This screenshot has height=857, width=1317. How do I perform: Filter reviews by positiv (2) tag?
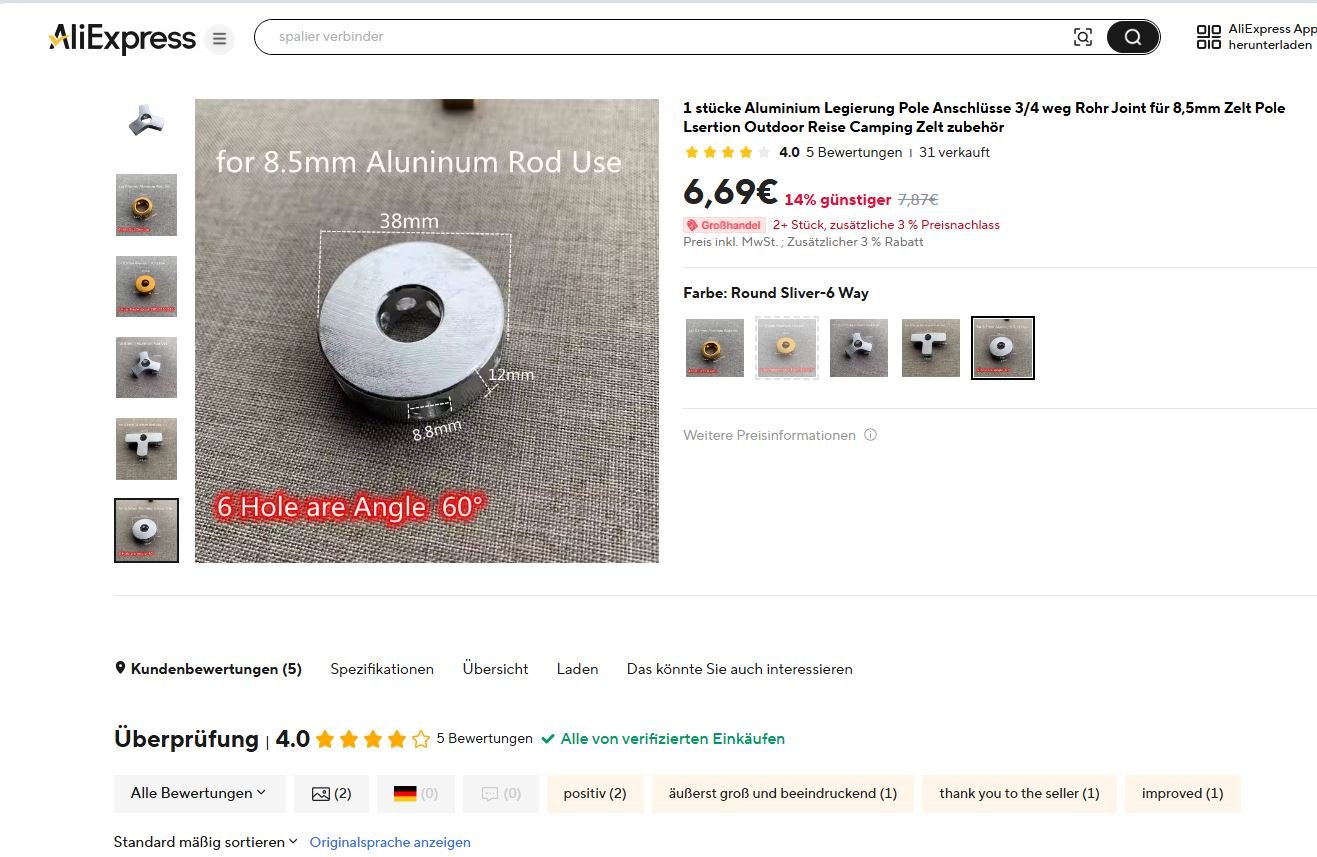595,793
